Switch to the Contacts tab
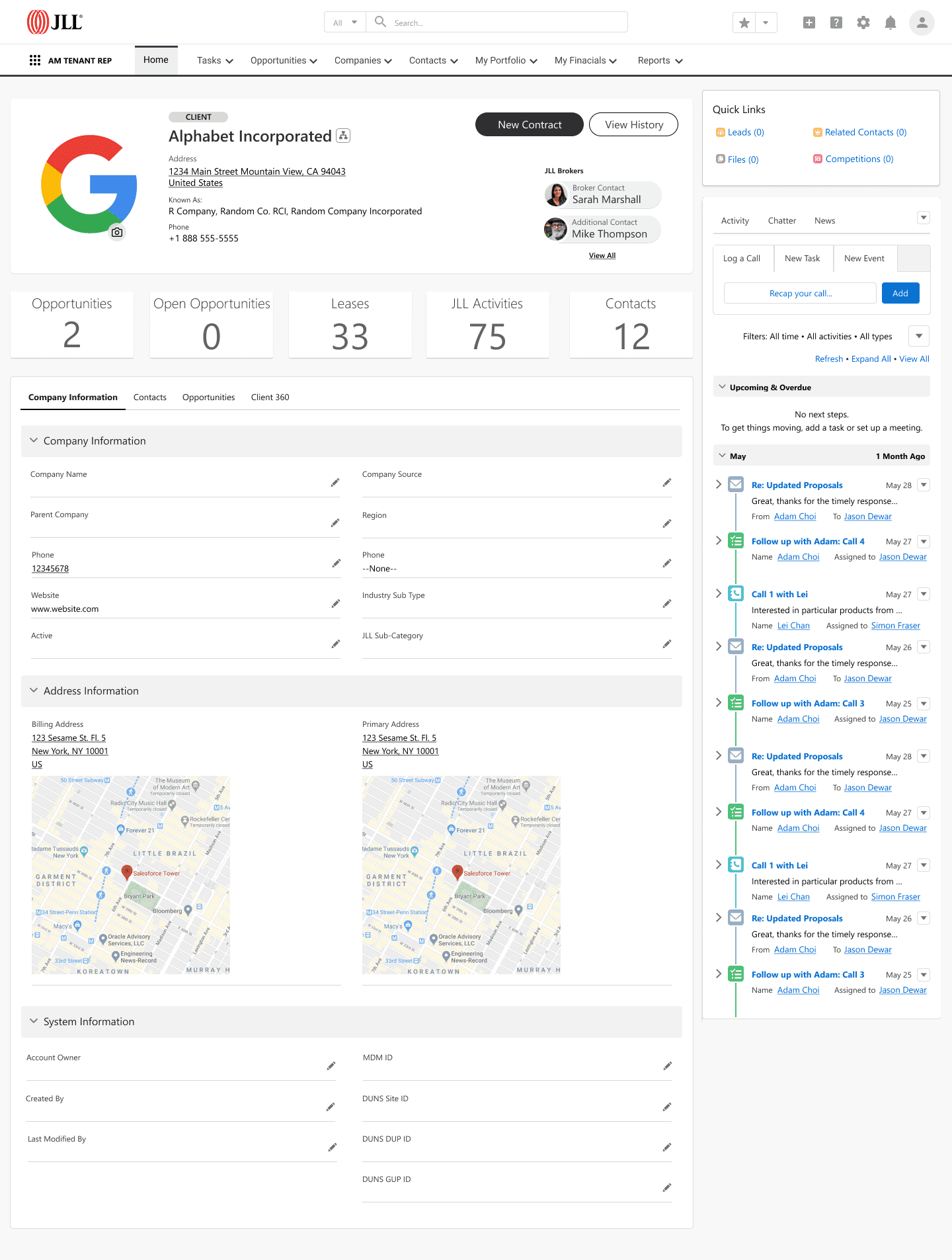Image resolution: width=952 pixels, height=1260 pixels. tap(150, 397)
